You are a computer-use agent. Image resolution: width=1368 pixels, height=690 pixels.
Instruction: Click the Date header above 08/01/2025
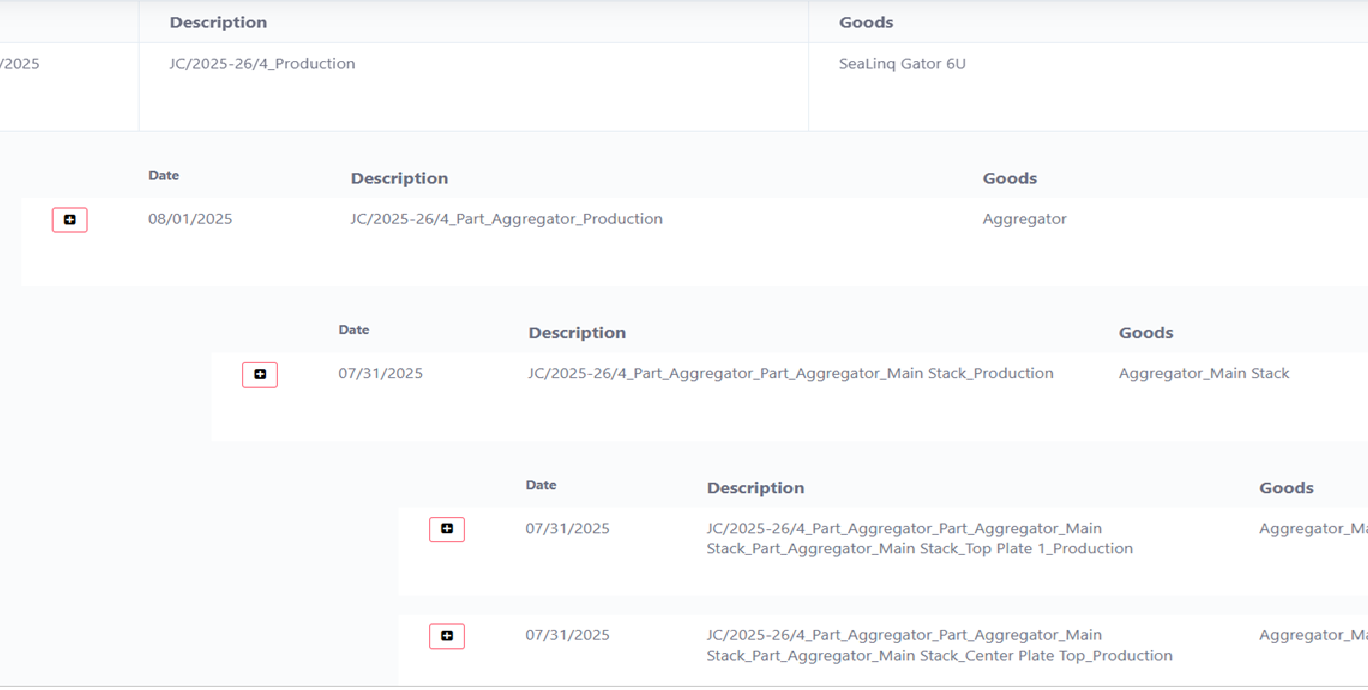pos(163,176)
